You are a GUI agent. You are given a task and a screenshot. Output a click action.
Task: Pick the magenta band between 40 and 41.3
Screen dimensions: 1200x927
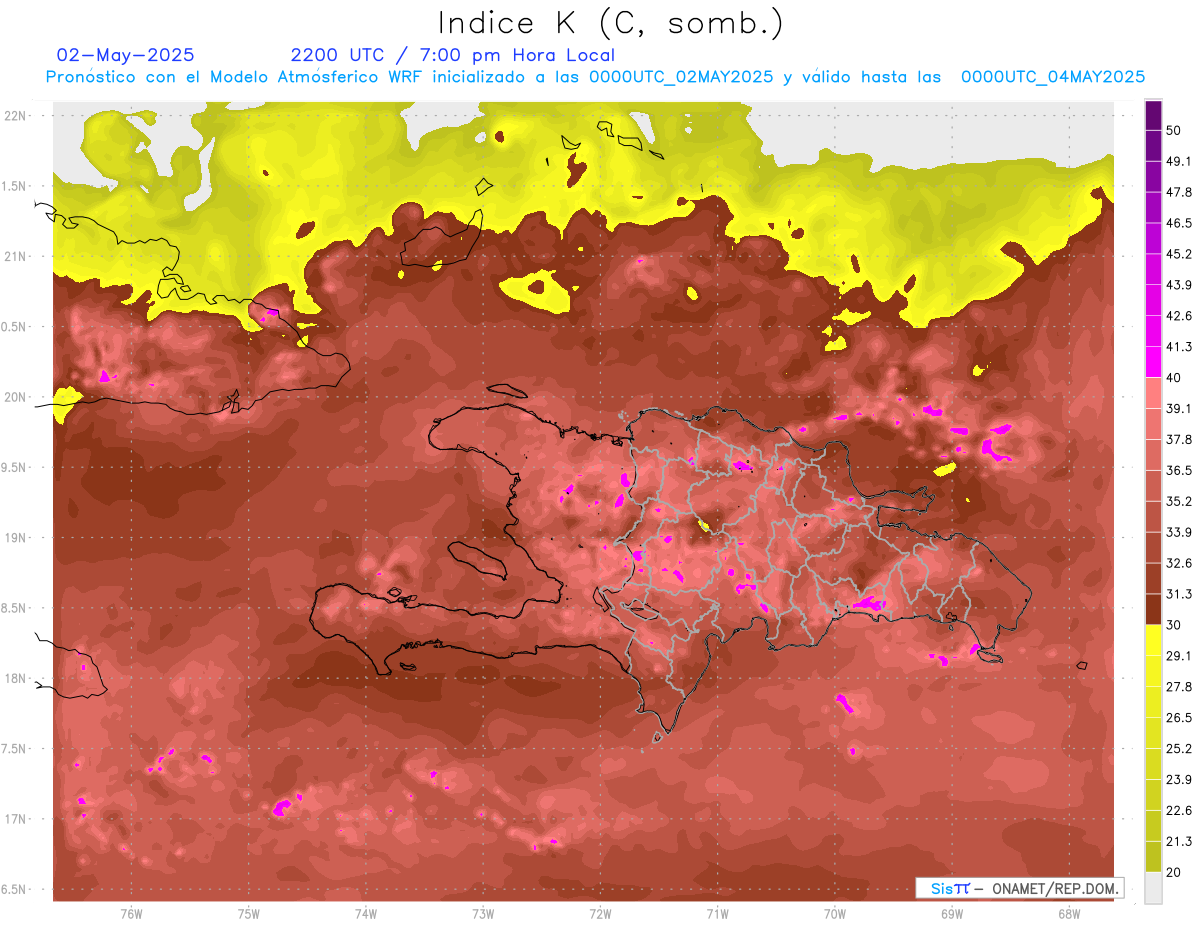(x=1153, y=362)
